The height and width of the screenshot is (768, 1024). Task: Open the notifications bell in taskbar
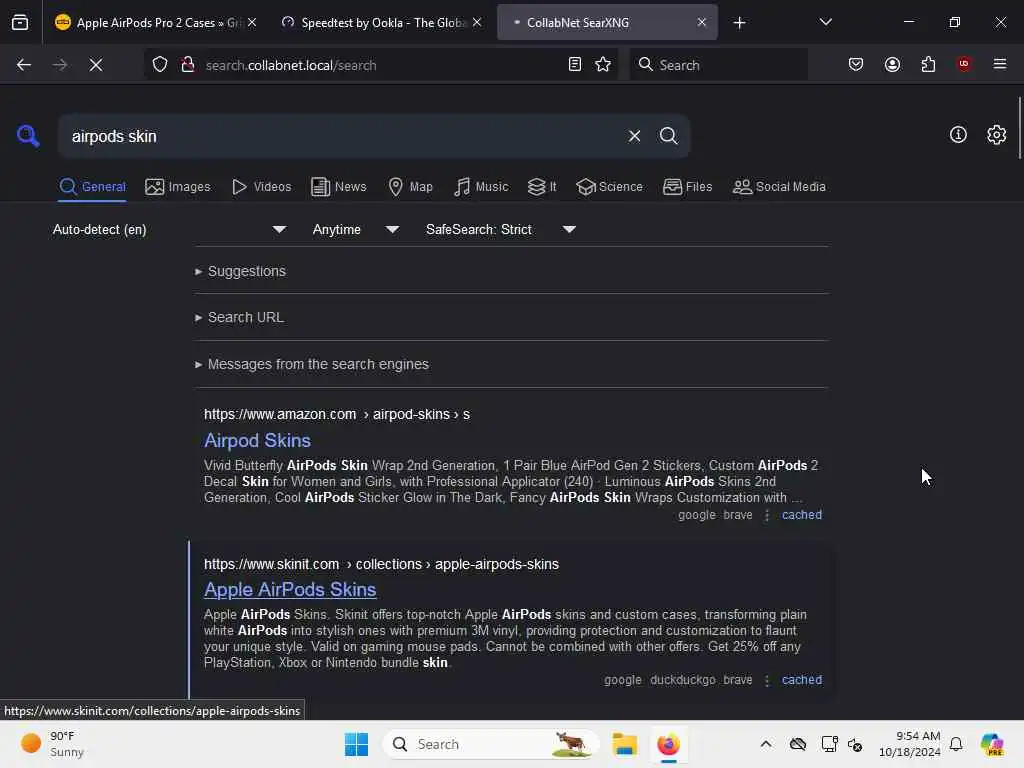(956, 744)
